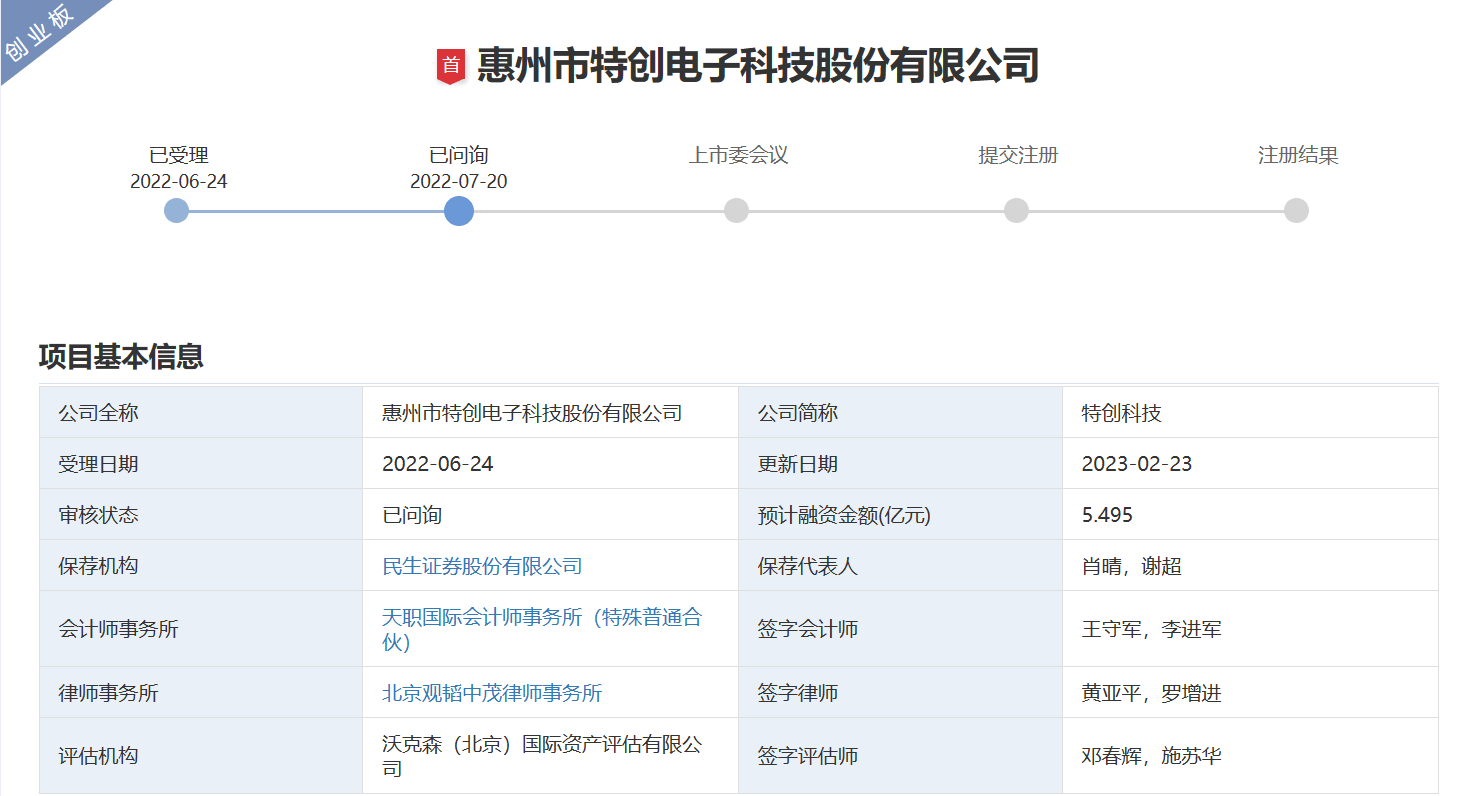Click the 公司全称 value cell in table
1475x796 pixels.
[550, 412]
